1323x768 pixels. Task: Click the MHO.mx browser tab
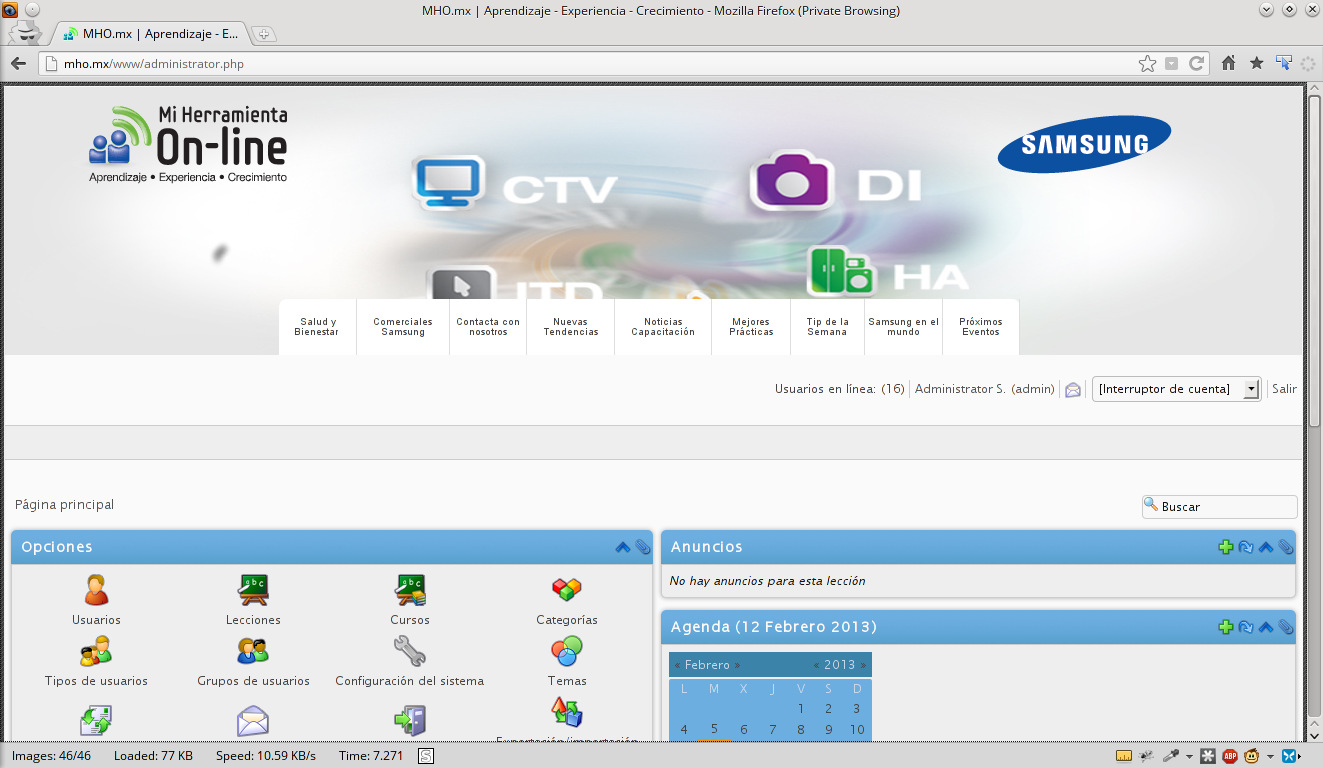click(x=150, y=33)
